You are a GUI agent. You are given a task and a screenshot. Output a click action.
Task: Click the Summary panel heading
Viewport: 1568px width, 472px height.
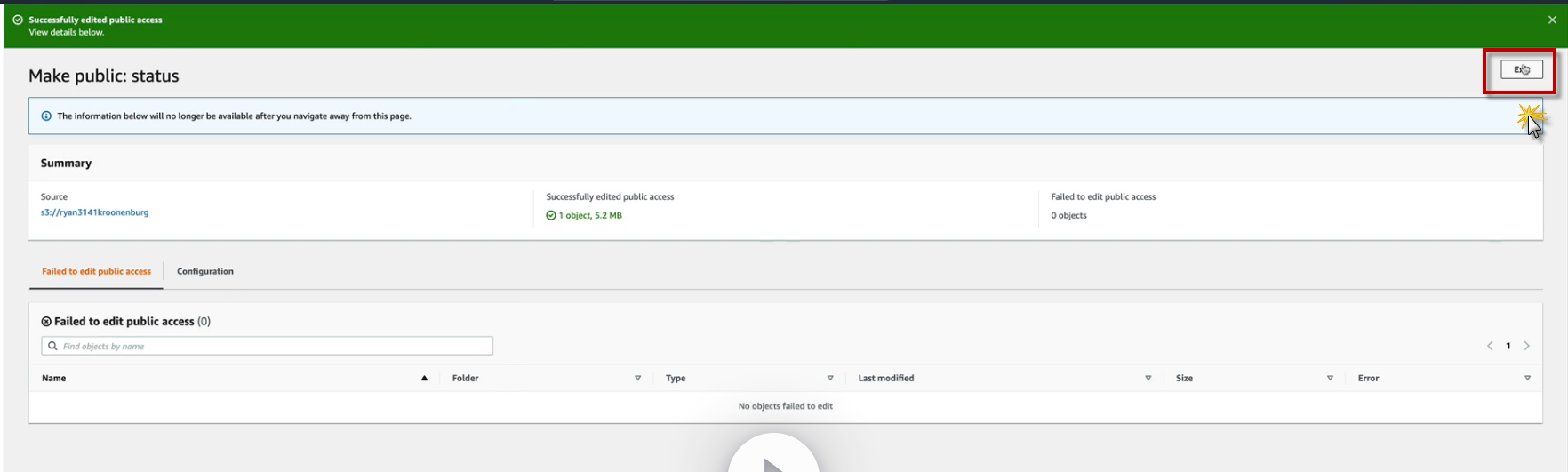[66, 163]
